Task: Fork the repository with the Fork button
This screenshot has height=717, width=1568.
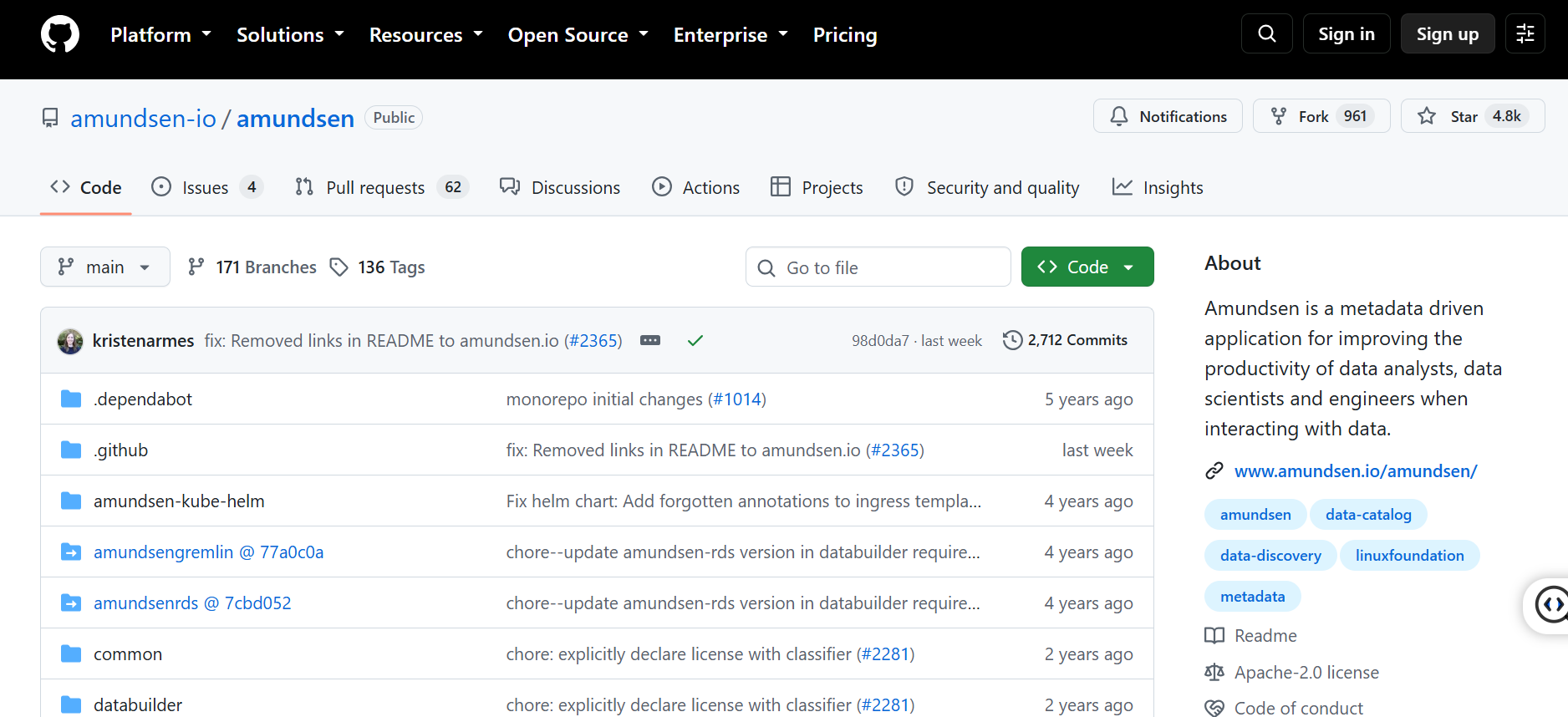Action: (x=1321, y=116)
